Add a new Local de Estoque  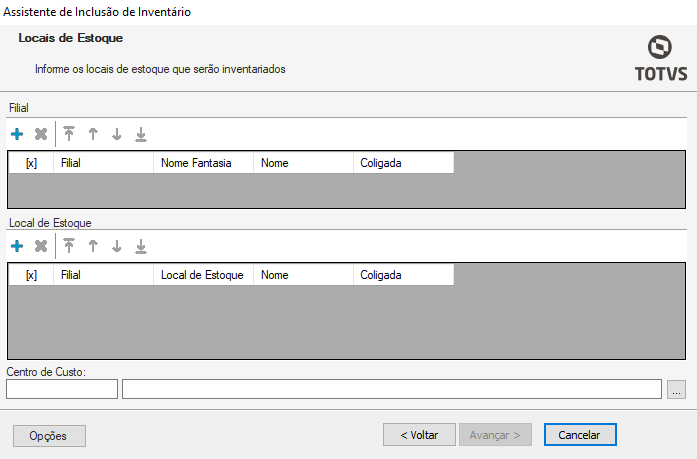click(x=17, y=246)
